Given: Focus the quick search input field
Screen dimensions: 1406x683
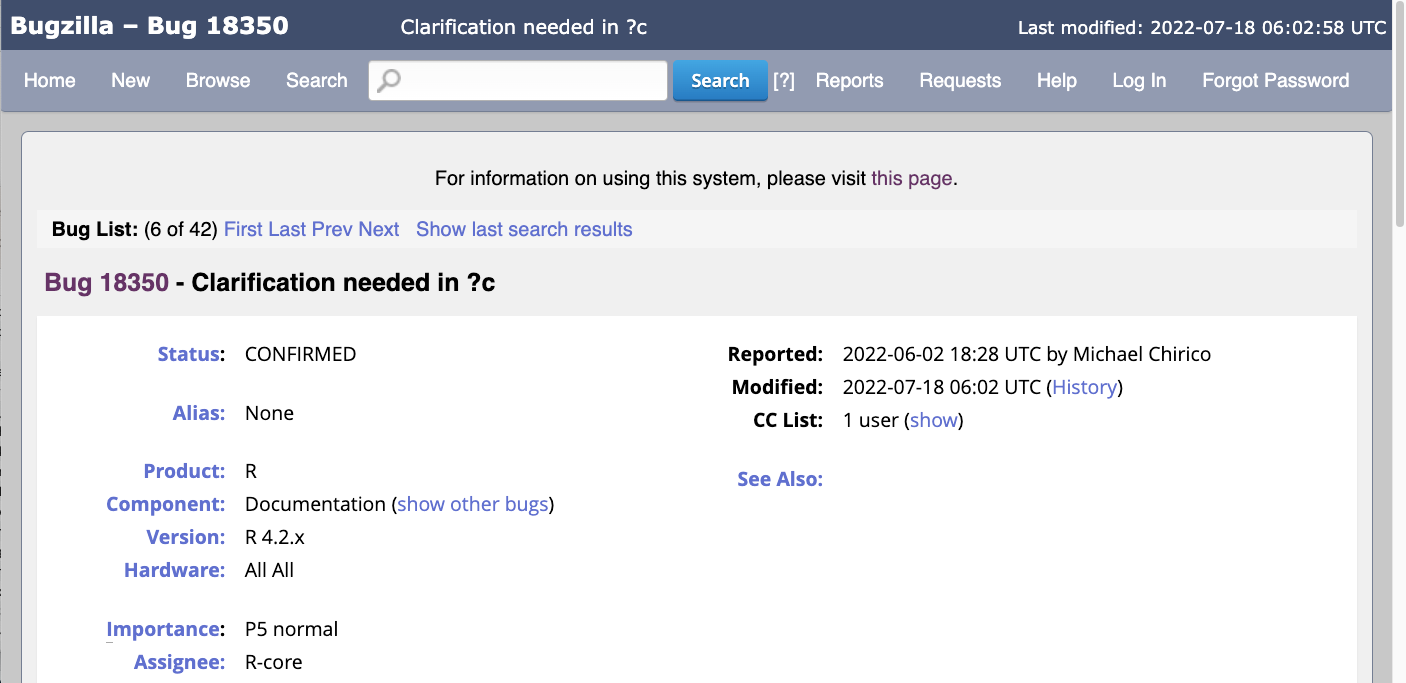Looking at the screenshot, I should point(530,81).
